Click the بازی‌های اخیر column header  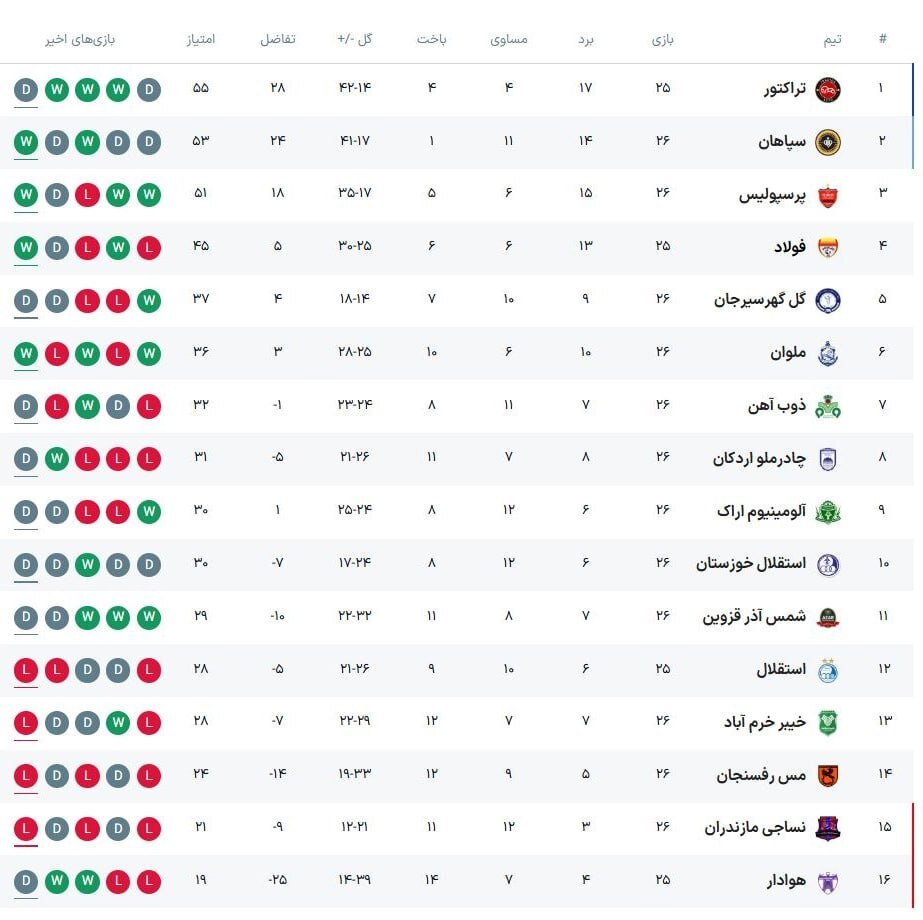80,40
